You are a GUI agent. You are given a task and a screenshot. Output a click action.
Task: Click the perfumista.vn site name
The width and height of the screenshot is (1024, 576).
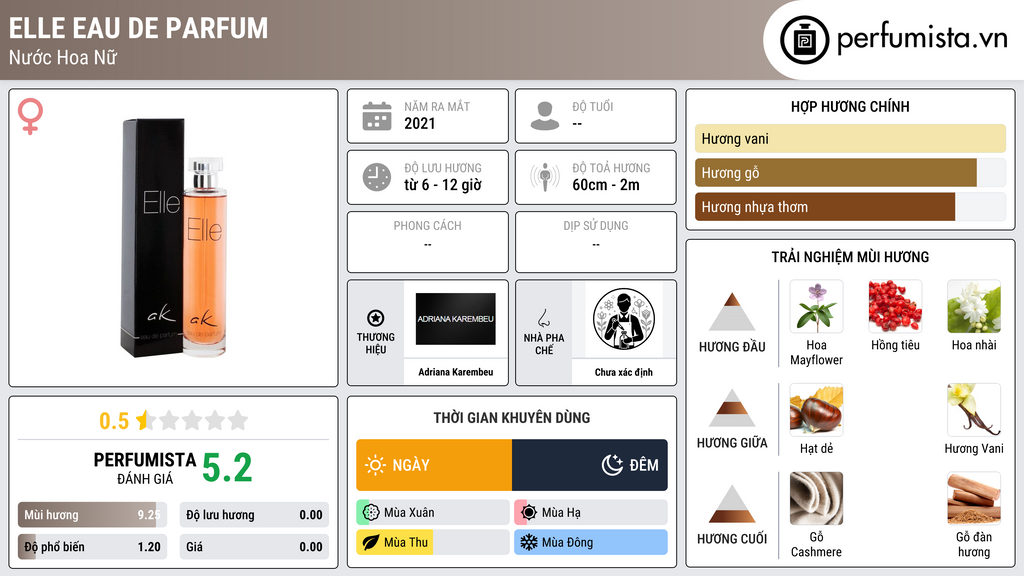tap(922, 39)
